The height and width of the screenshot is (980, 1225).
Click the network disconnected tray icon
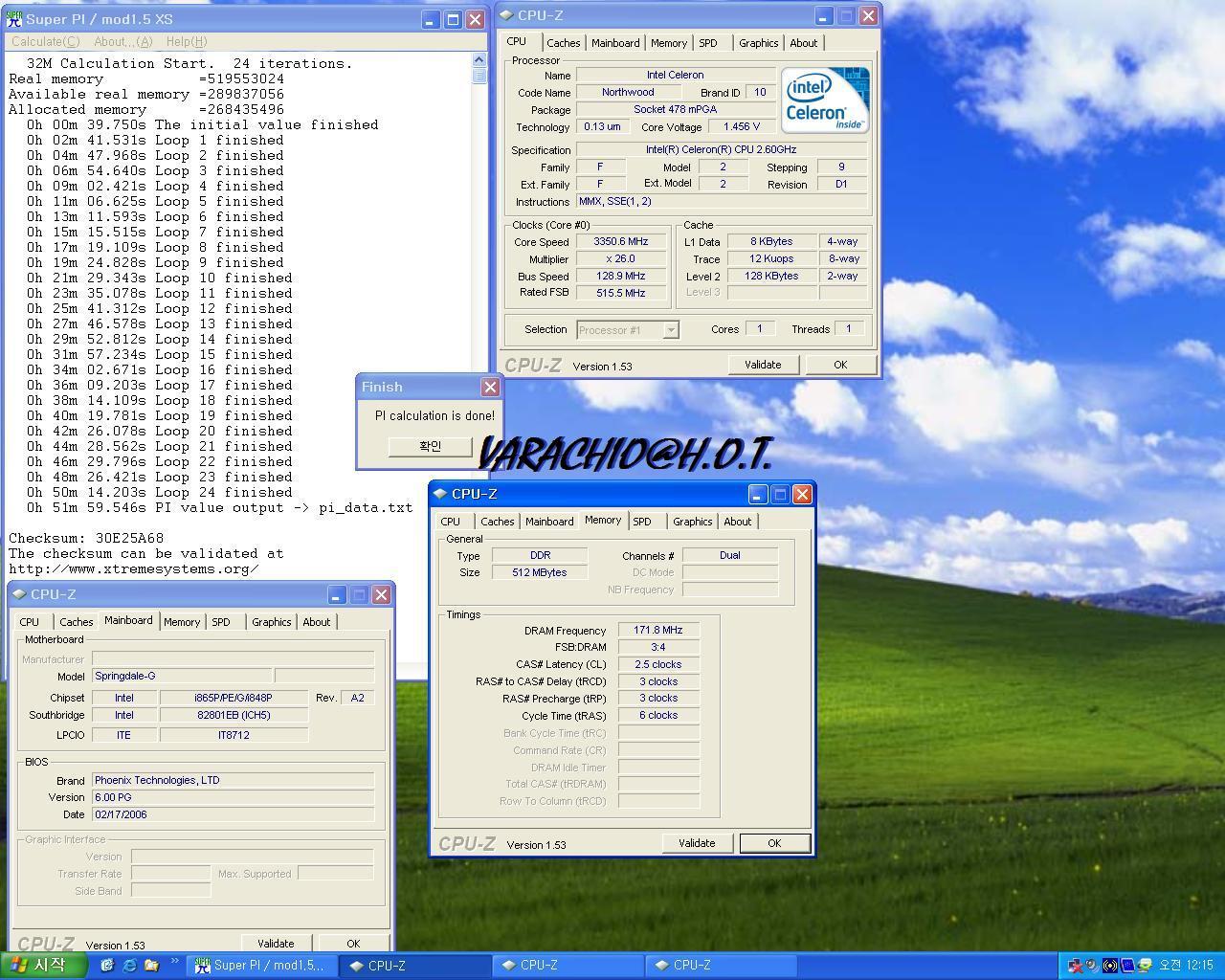tap(1076, 966)
